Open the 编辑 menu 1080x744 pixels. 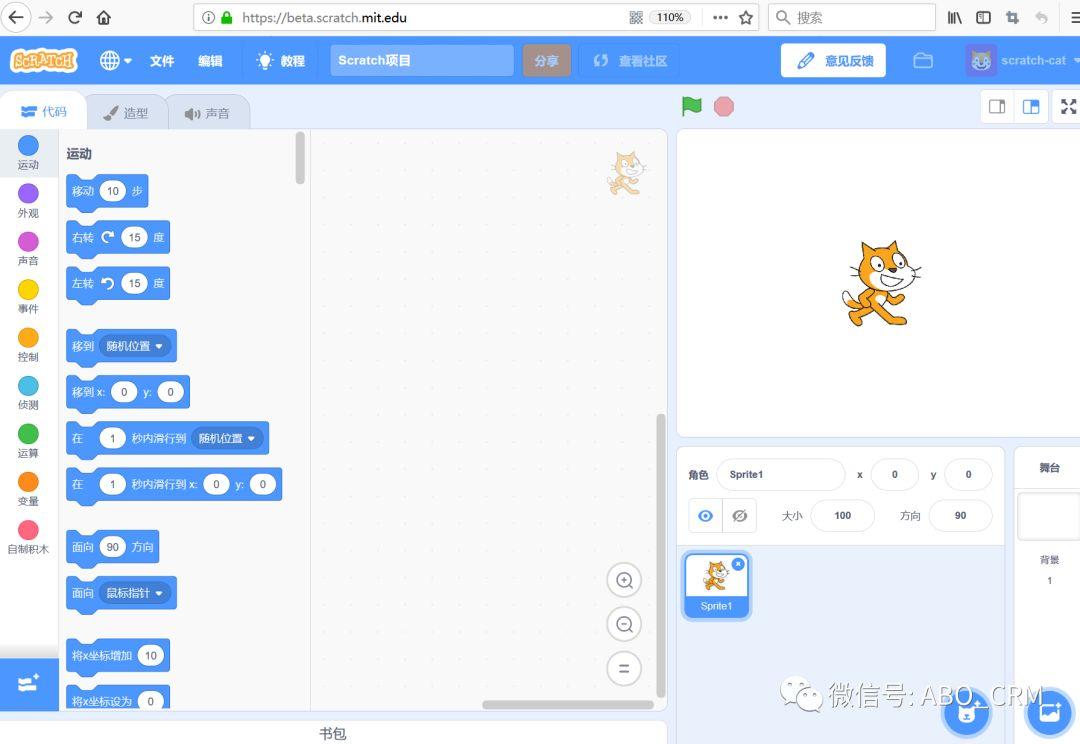coord(210,61)
